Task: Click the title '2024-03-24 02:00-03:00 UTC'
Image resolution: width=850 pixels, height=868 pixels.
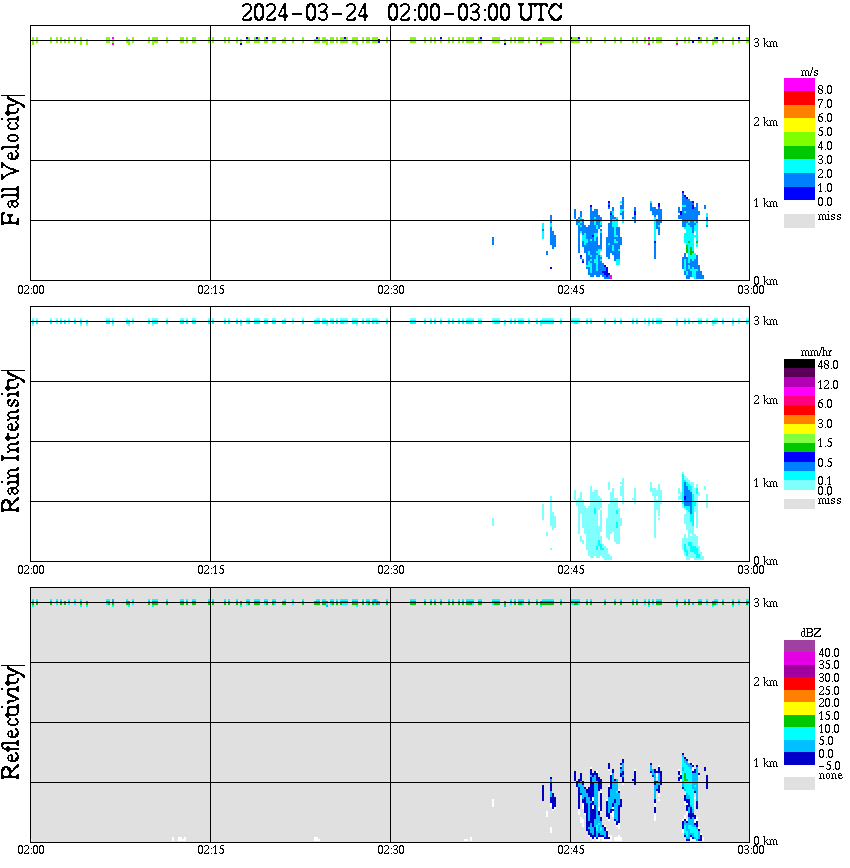Action: [401, 13]
